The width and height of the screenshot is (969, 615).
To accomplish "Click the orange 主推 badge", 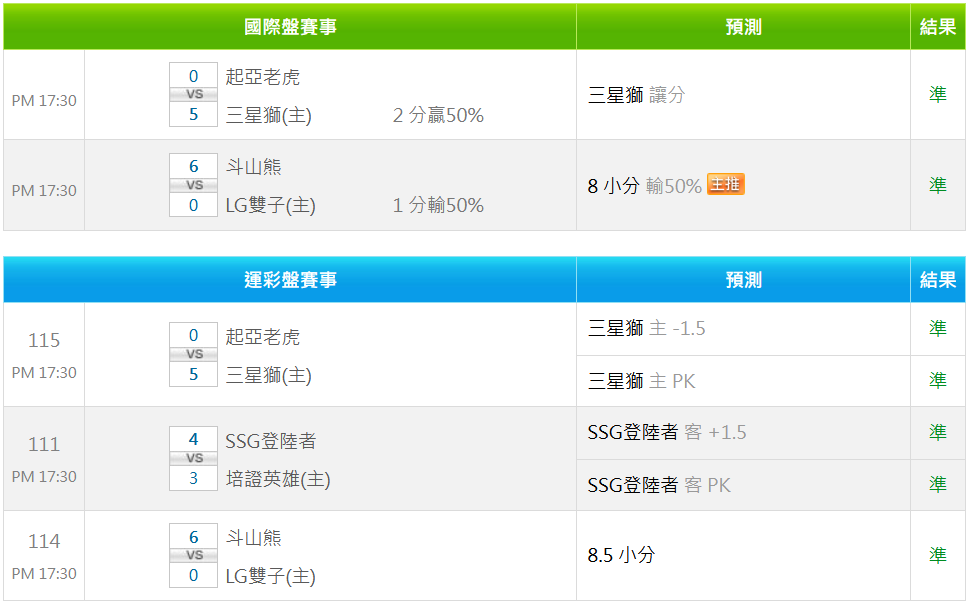I will pos(725,185).
